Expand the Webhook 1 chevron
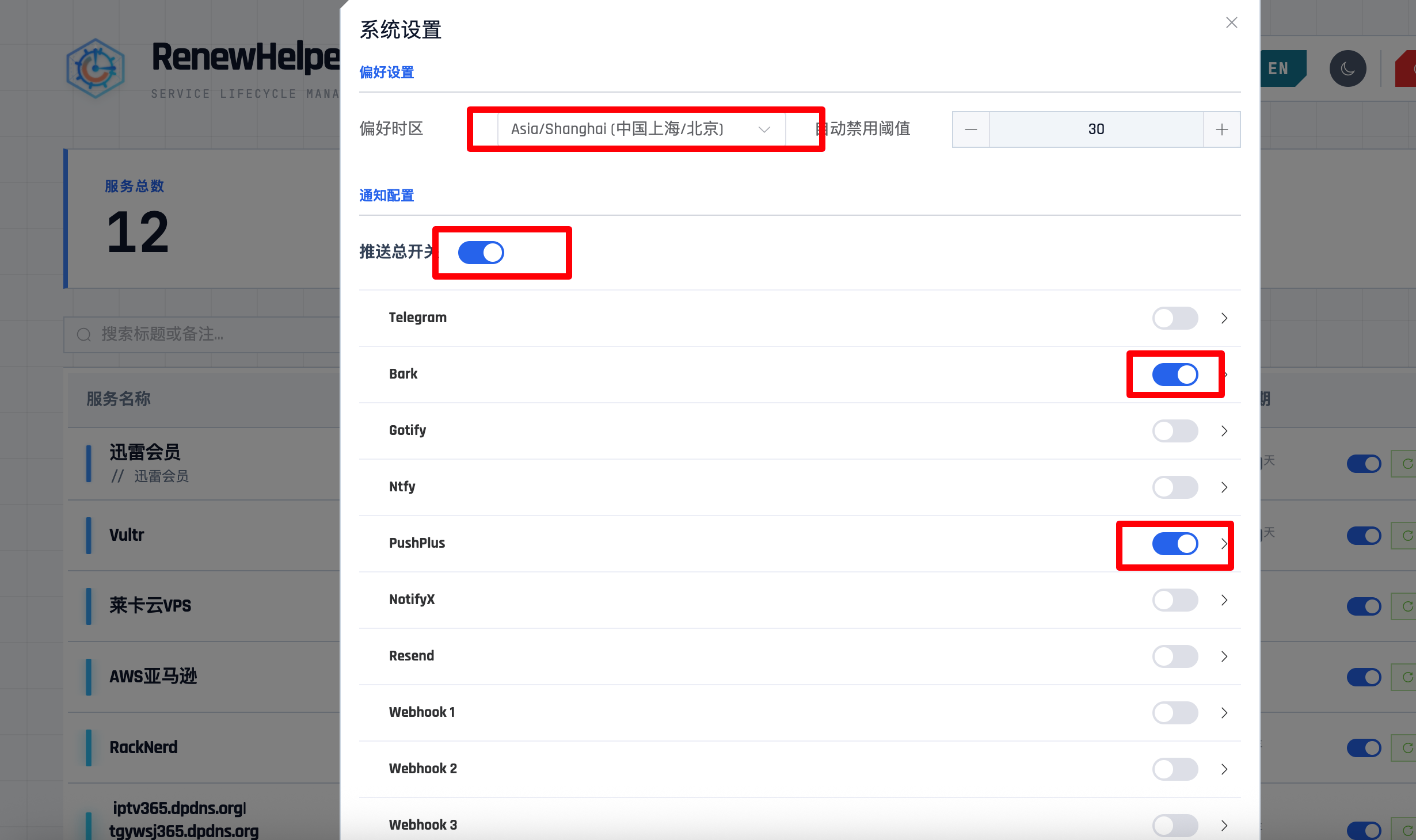Screen dimensions: 1416x840 point(1224,713)
